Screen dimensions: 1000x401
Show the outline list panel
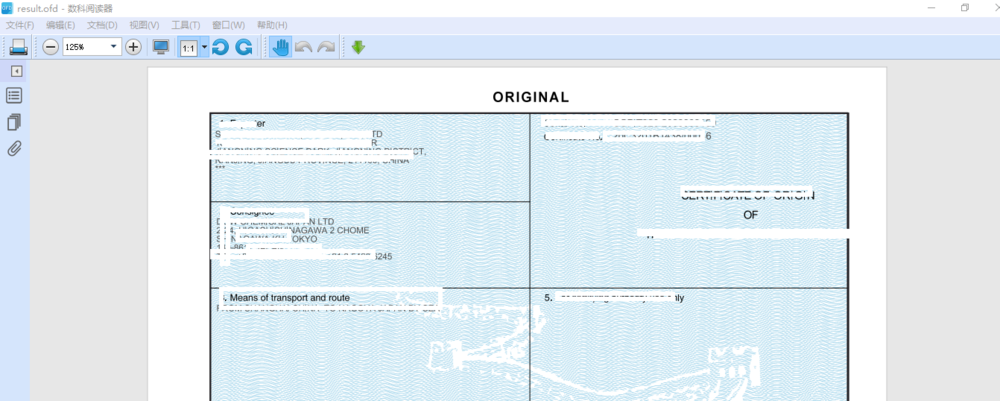(x=15, y=95)
